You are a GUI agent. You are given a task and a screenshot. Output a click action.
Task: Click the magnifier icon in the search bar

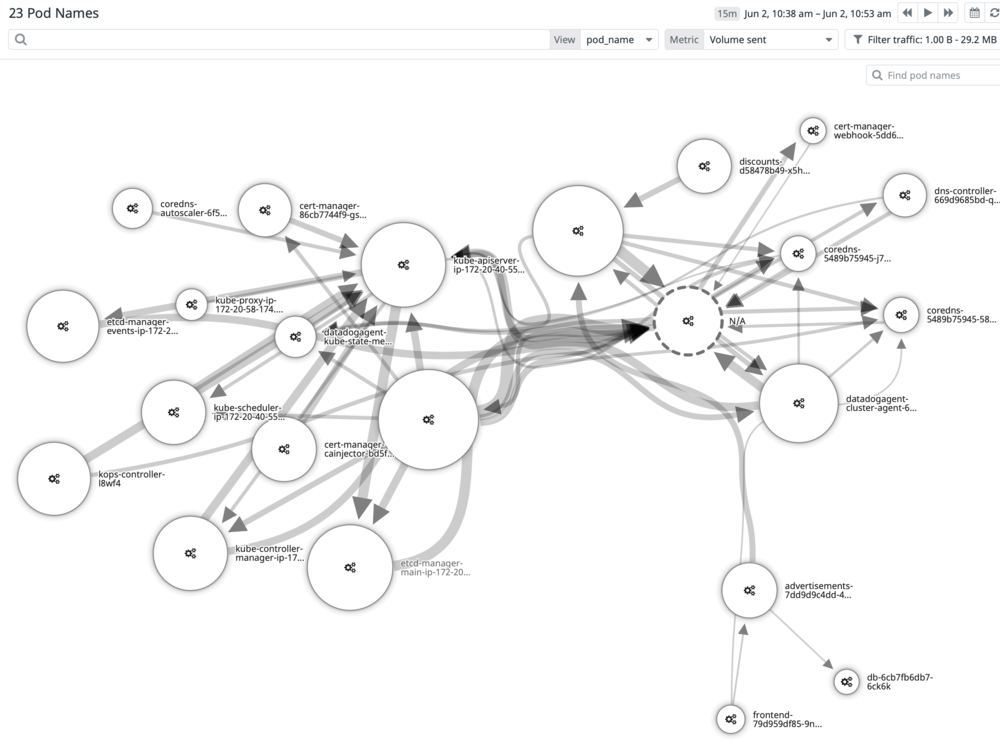tap(19, 39)
